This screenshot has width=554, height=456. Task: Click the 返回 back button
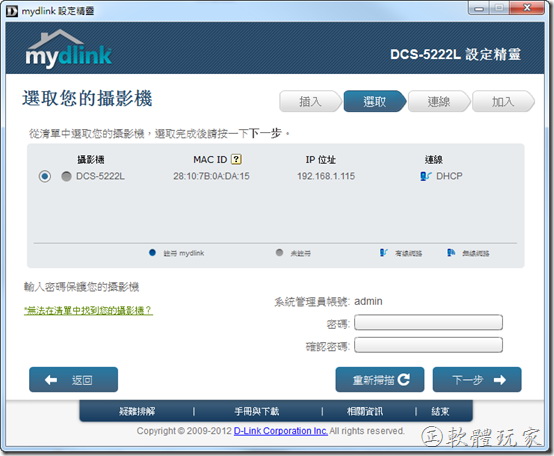73,380
